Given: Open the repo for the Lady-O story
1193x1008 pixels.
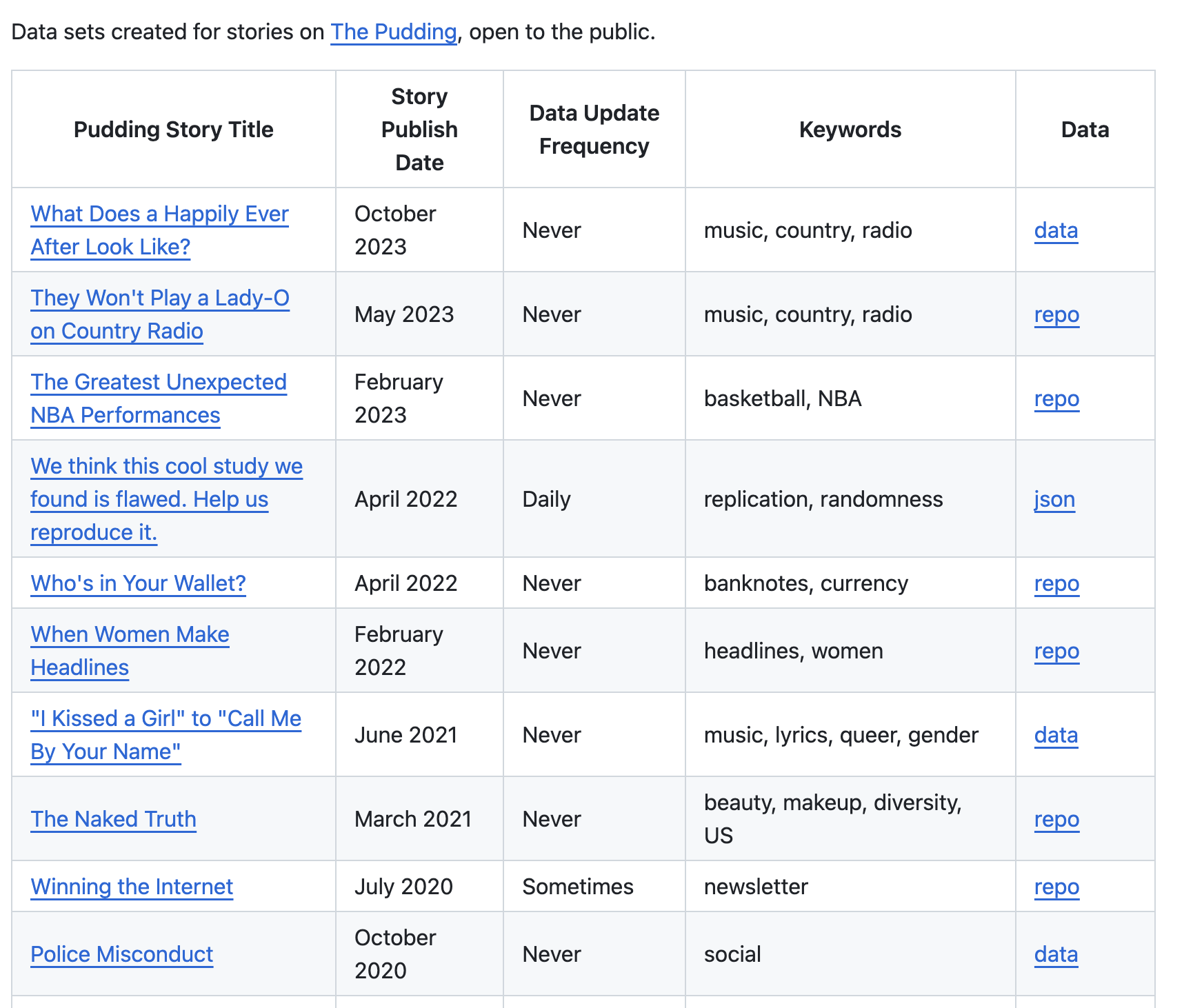Looking at the screenshot, I should coord(1056,314).
